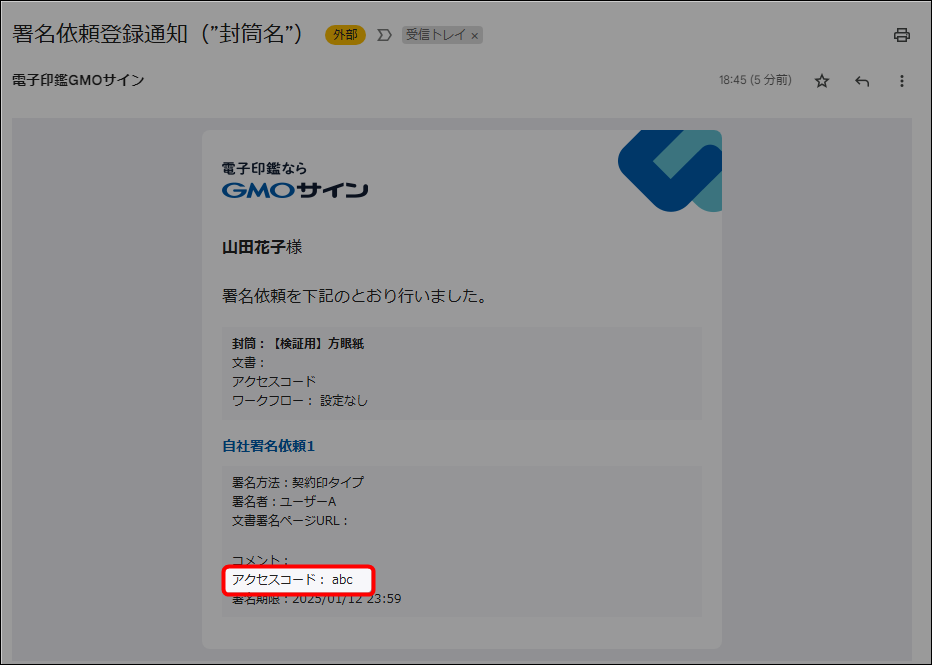Click the highlighted アクセスコード: abc line
Viewport: 932px width, 665px height.
pyautogui.click(x=297, y=580)
